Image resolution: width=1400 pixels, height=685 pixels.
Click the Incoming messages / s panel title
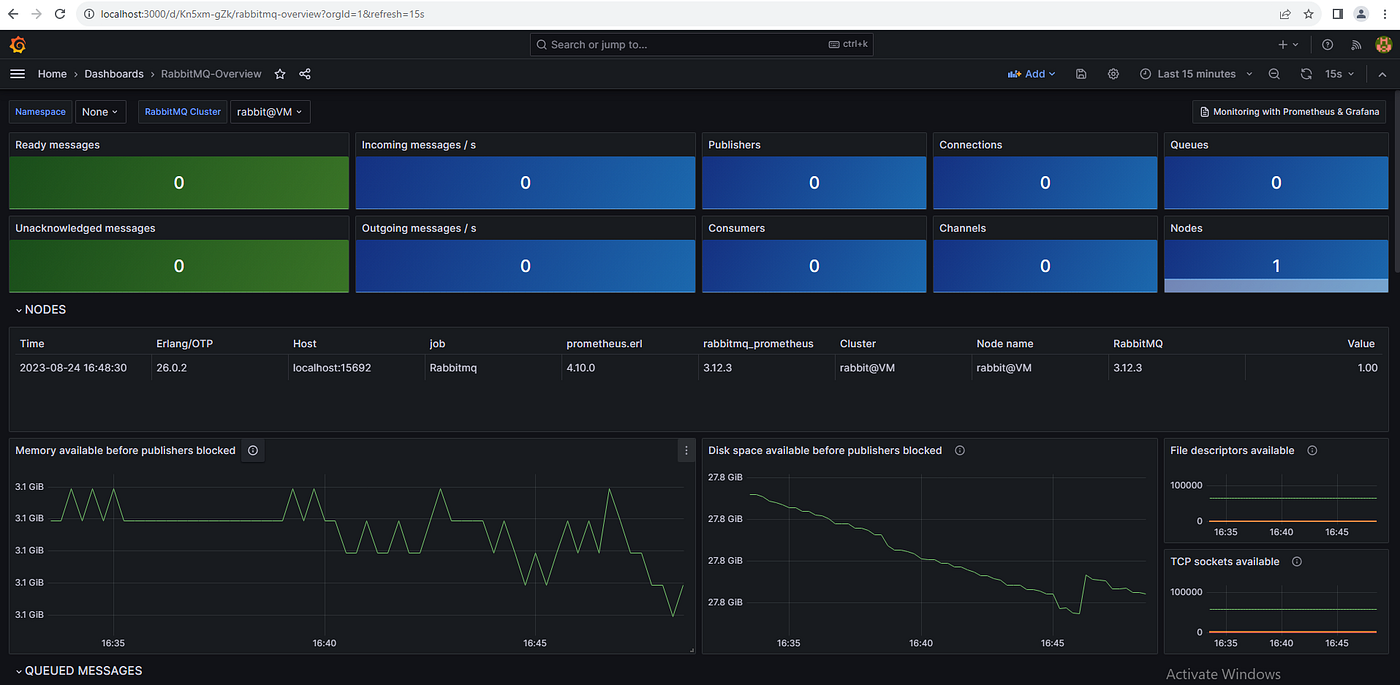pyautogui.click(x=419, y=145)
